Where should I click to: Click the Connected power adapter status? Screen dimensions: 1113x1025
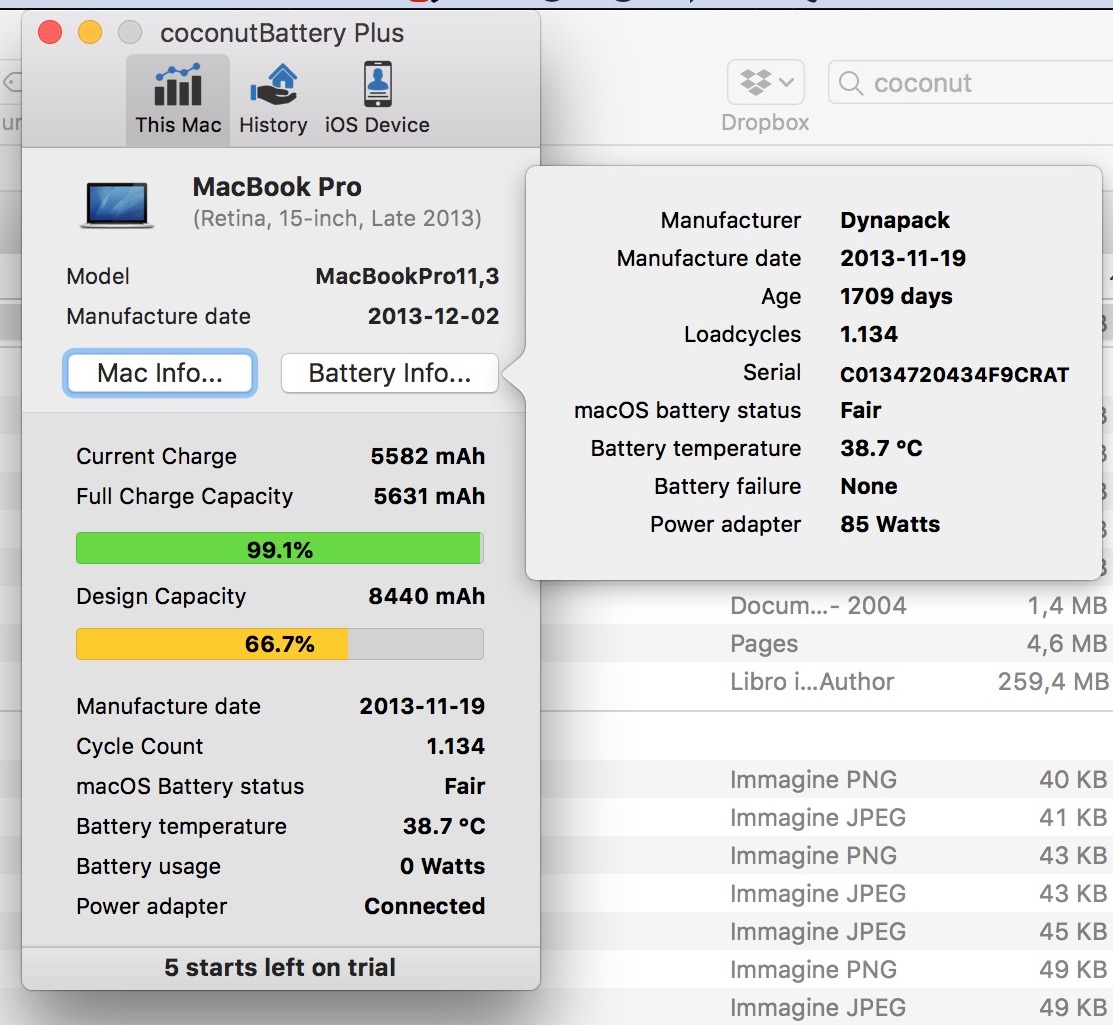point(424,906)
